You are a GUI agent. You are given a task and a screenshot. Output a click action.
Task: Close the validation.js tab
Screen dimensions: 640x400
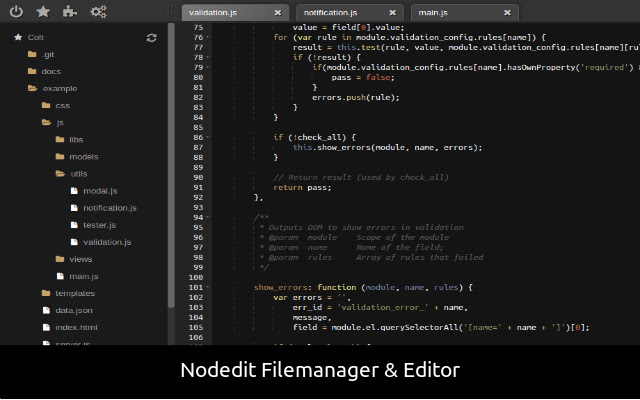click(x=278, y=13)
